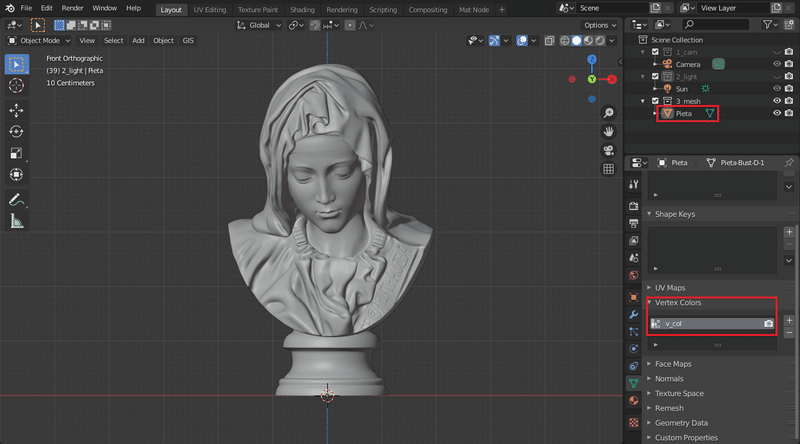Open the GIS menu in viewport header

coord(188,40)
